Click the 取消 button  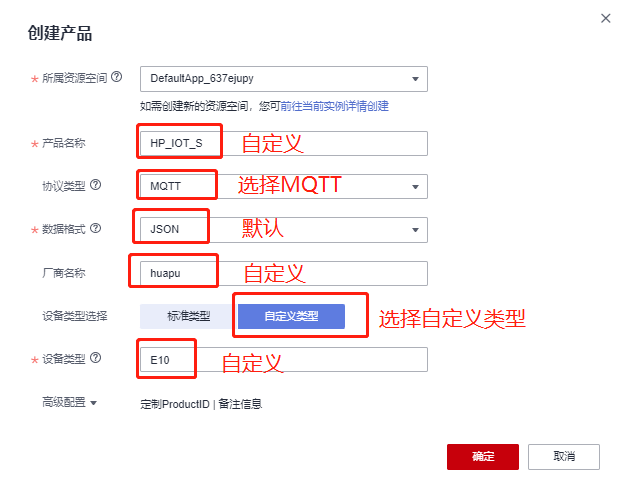(564, 456)
